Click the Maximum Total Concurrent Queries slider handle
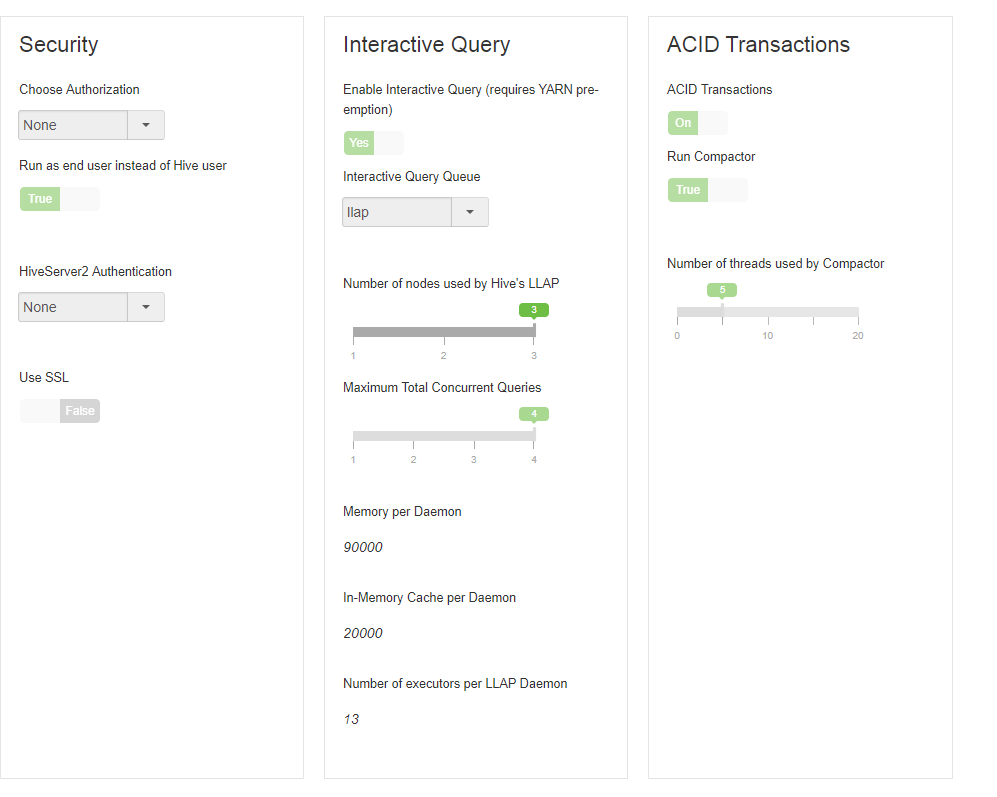Viewport: 997px width, 797px height. [x=534, y=434]
